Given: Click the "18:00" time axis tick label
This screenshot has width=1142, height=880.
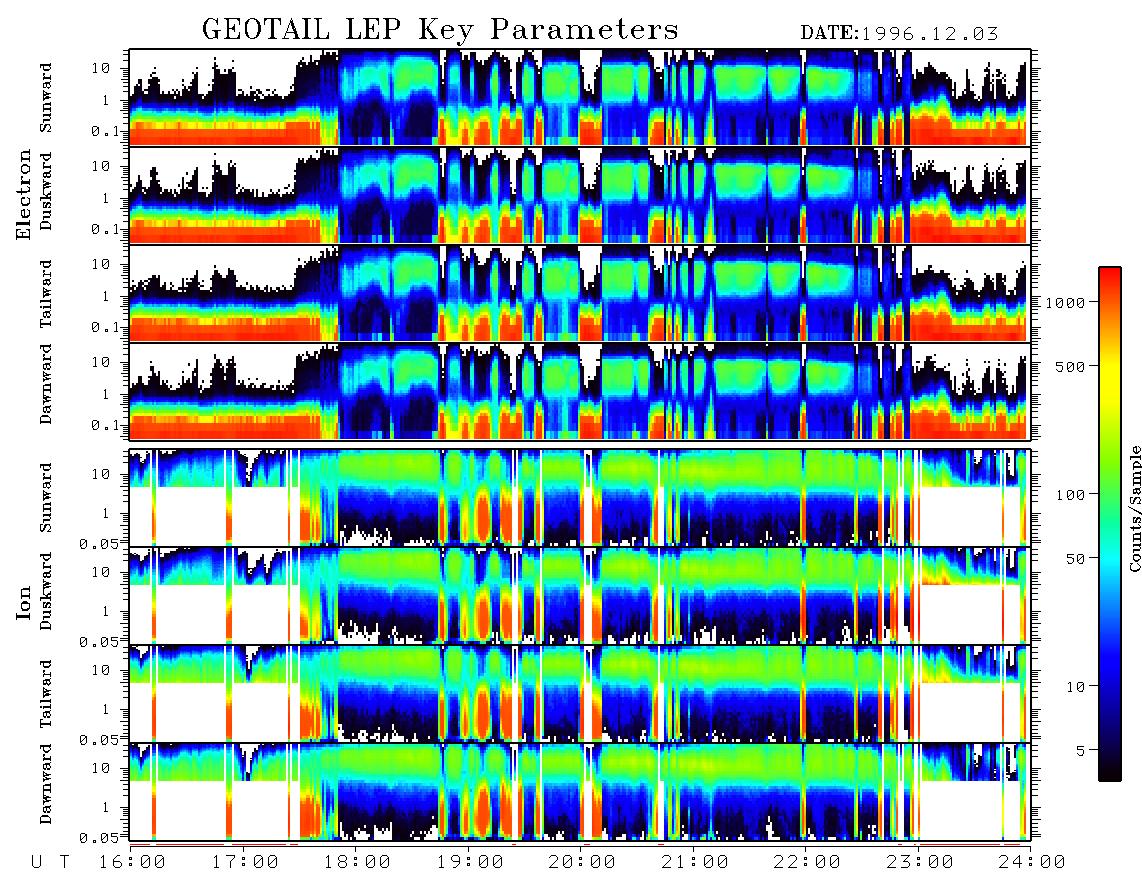Looking at the screenshot, I should [x=358, y=862].
